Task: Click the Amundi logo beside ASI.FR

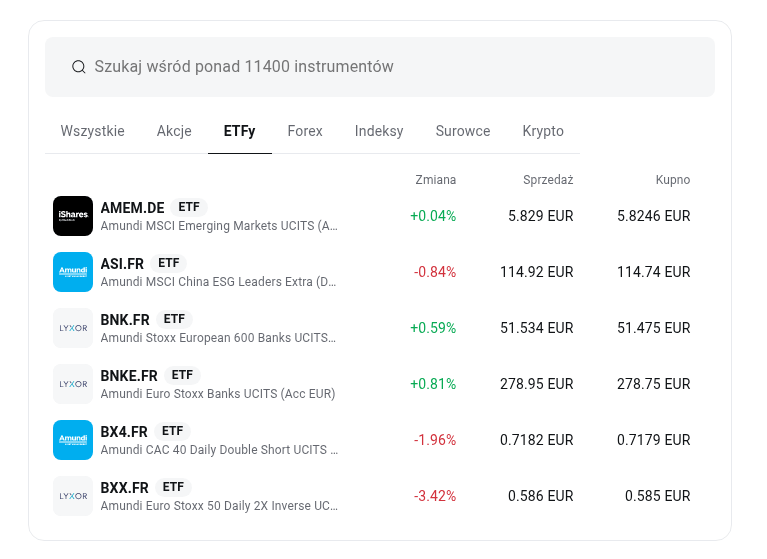Action: (73, 272)
